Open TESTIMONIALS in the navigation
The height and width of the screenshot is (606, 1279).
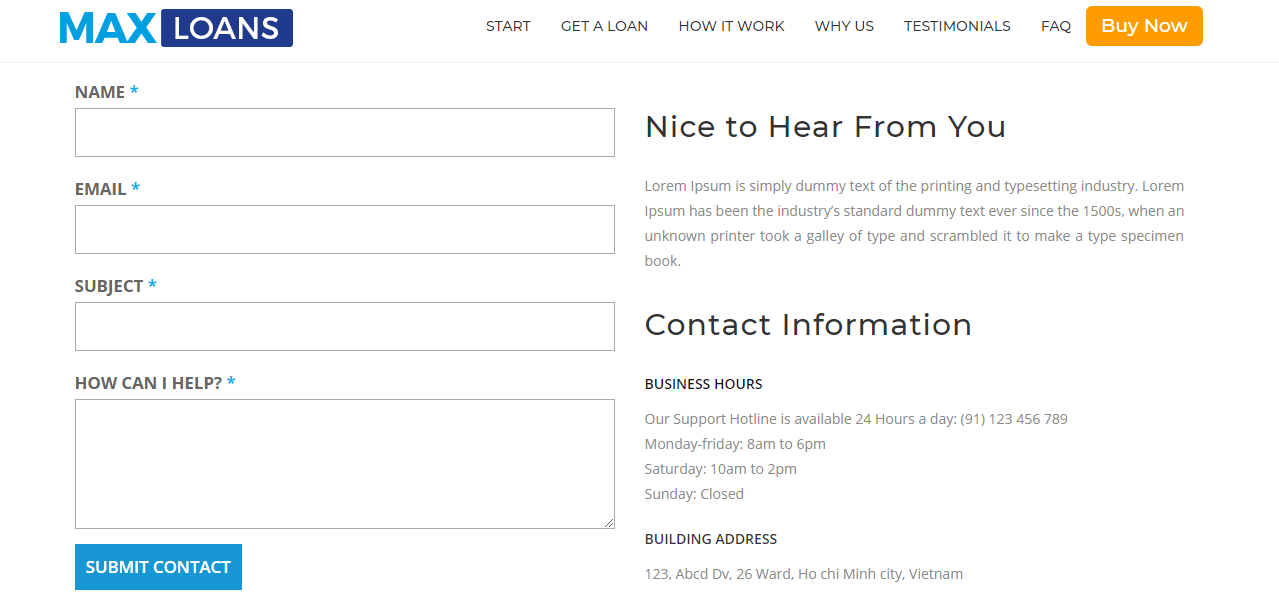click(957, 26)
